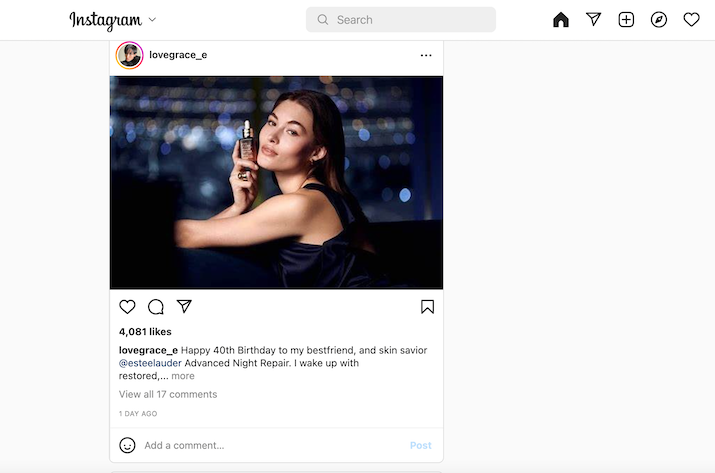The height and width of the screenshot is (473, 715).
Task: Open direct messages paper plane icon in header
Action: [x=593, y=19]
